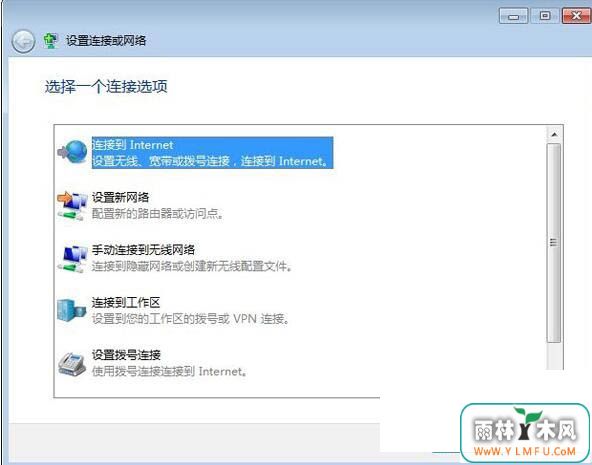Viewport: 592px width, 465px height.
Task: Click the globe icon for connecting to Internet
Action: 72,152
